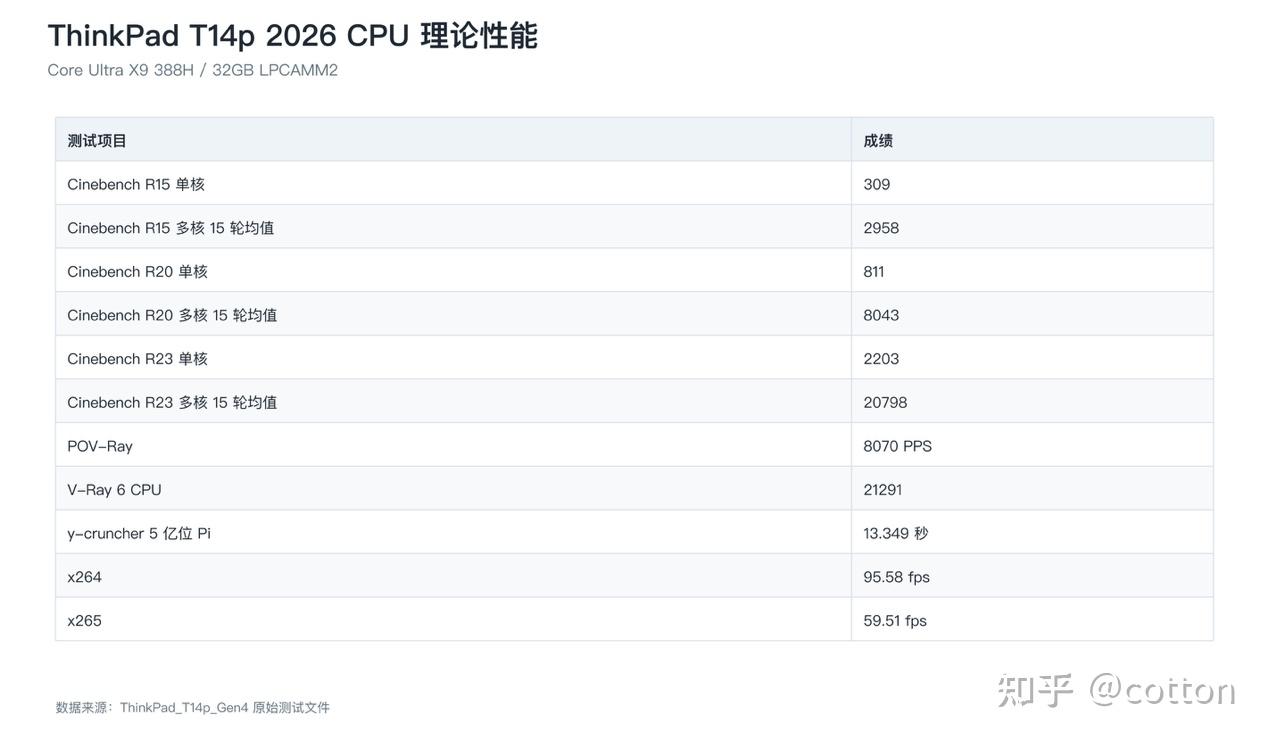
Task: Click the 测试项目 column header
Action: click(x=97, y=141)
